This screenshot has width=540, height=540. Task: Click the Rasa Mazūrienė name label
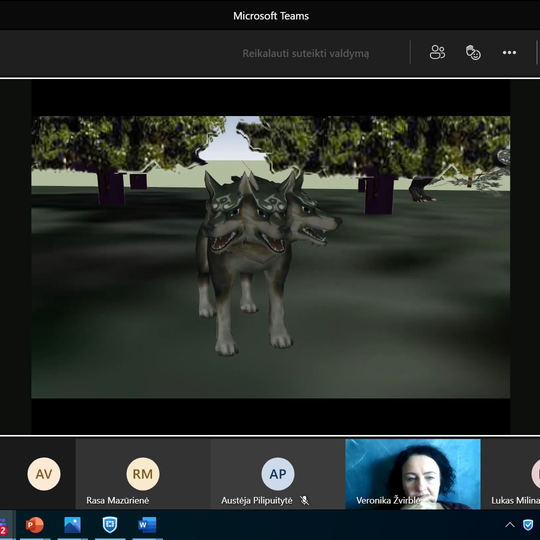click(117, 500)
